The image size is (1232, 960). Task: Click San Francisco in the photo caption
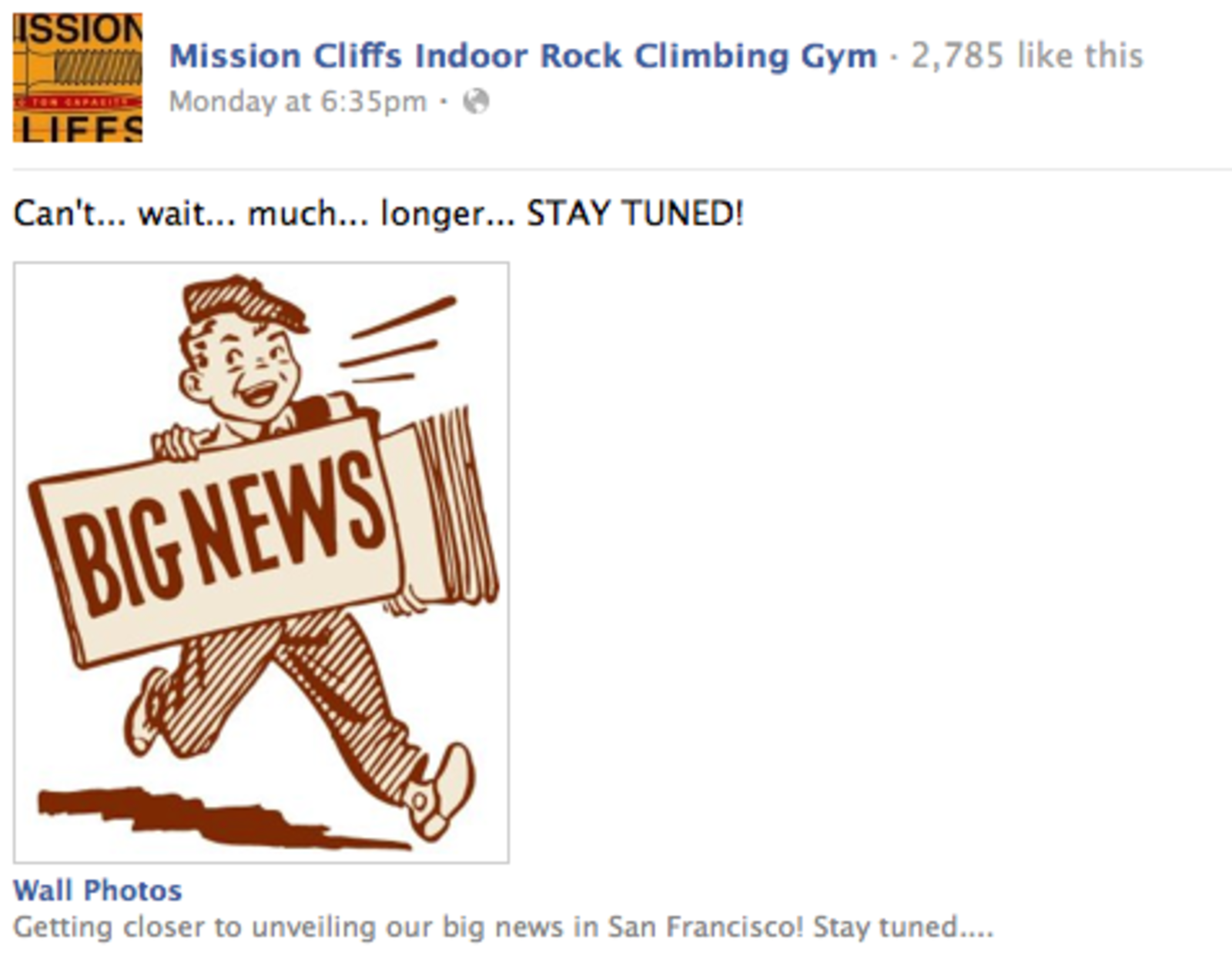tap(705, 926)
